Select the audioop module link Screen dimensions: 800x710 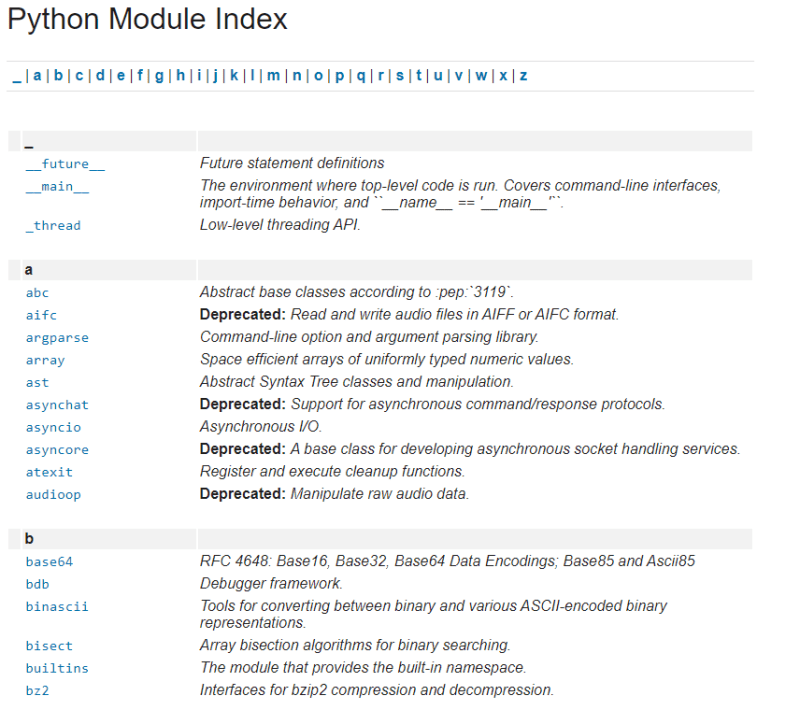pyautogui.click(x=52, y=494)
